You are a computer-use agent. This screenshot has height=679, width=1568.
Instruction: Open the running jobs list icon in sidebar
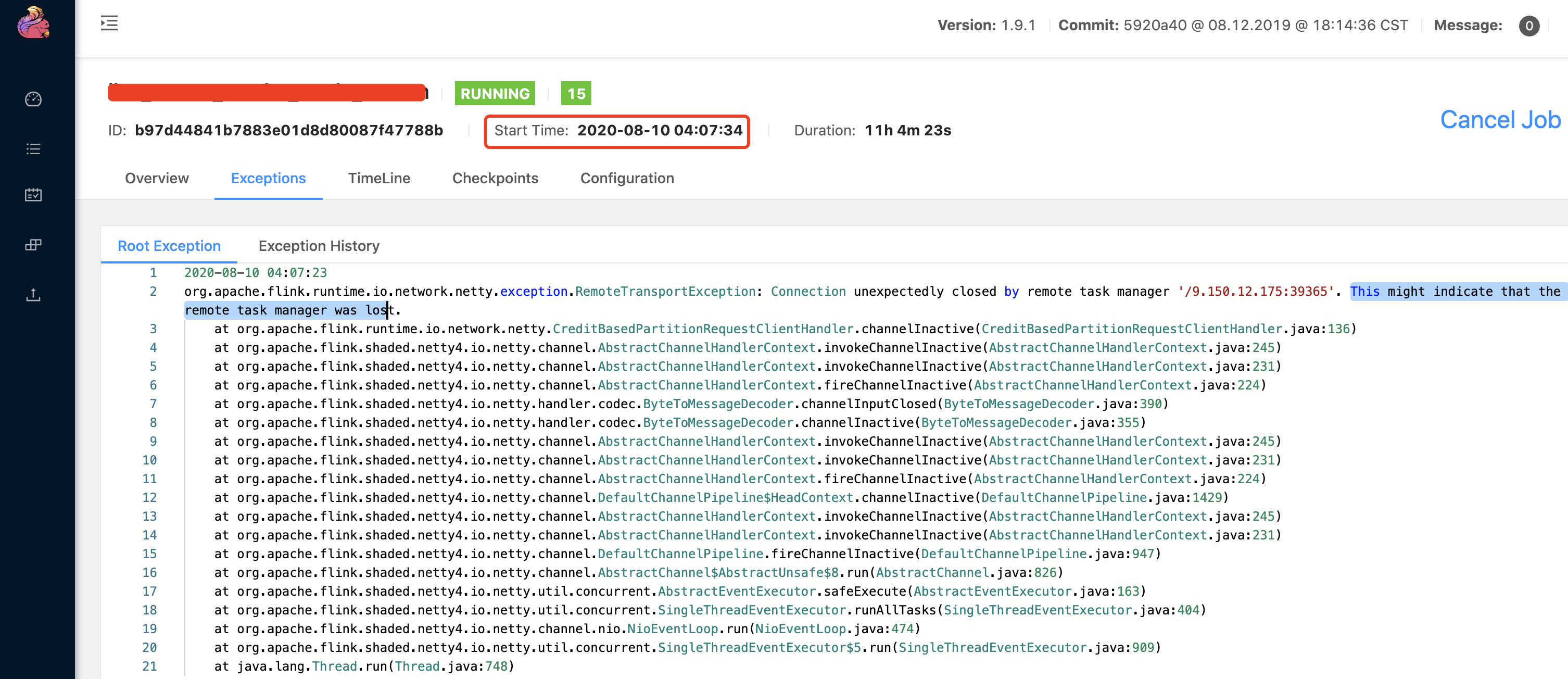click(x=33, y=148)
